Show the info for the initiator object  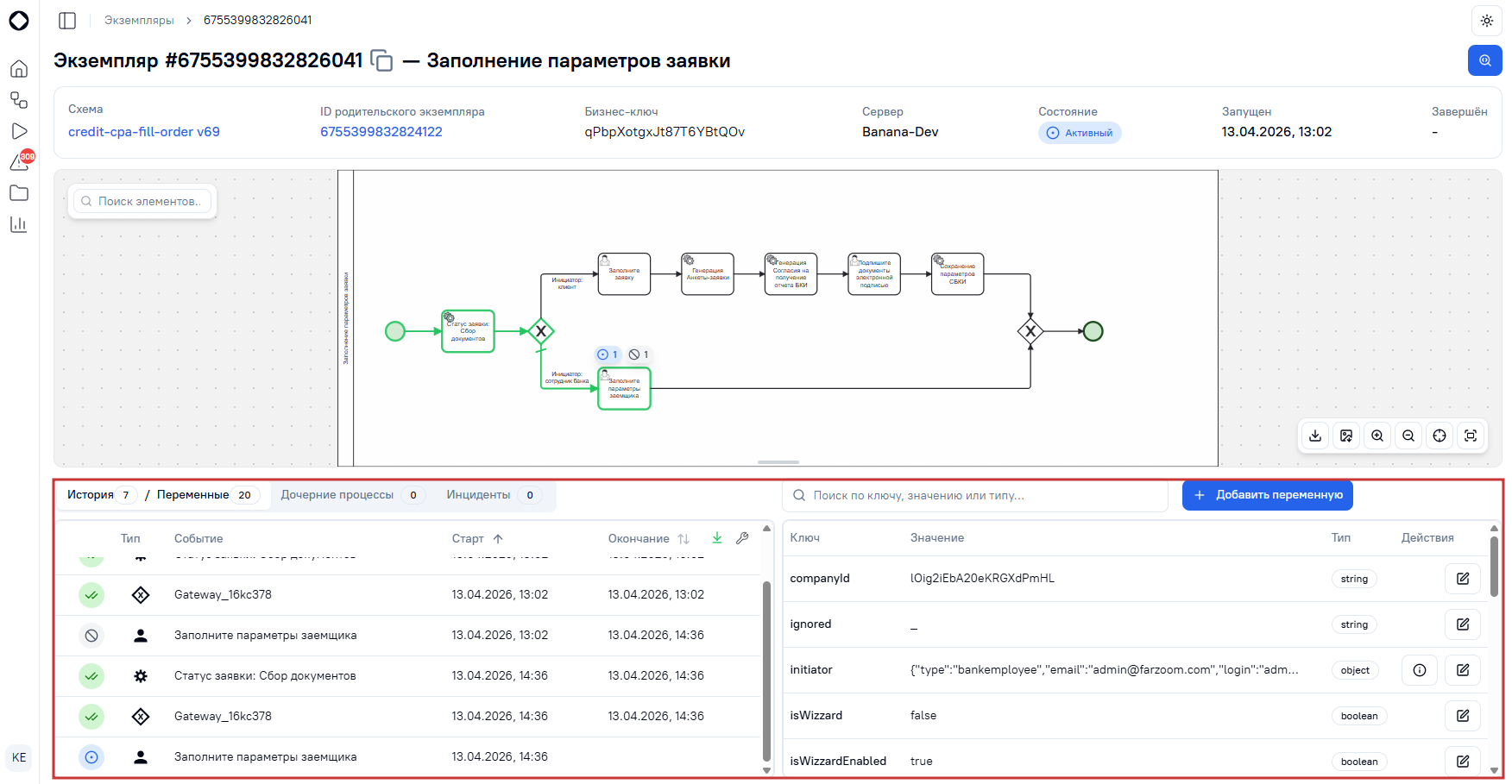point(1420,670)
